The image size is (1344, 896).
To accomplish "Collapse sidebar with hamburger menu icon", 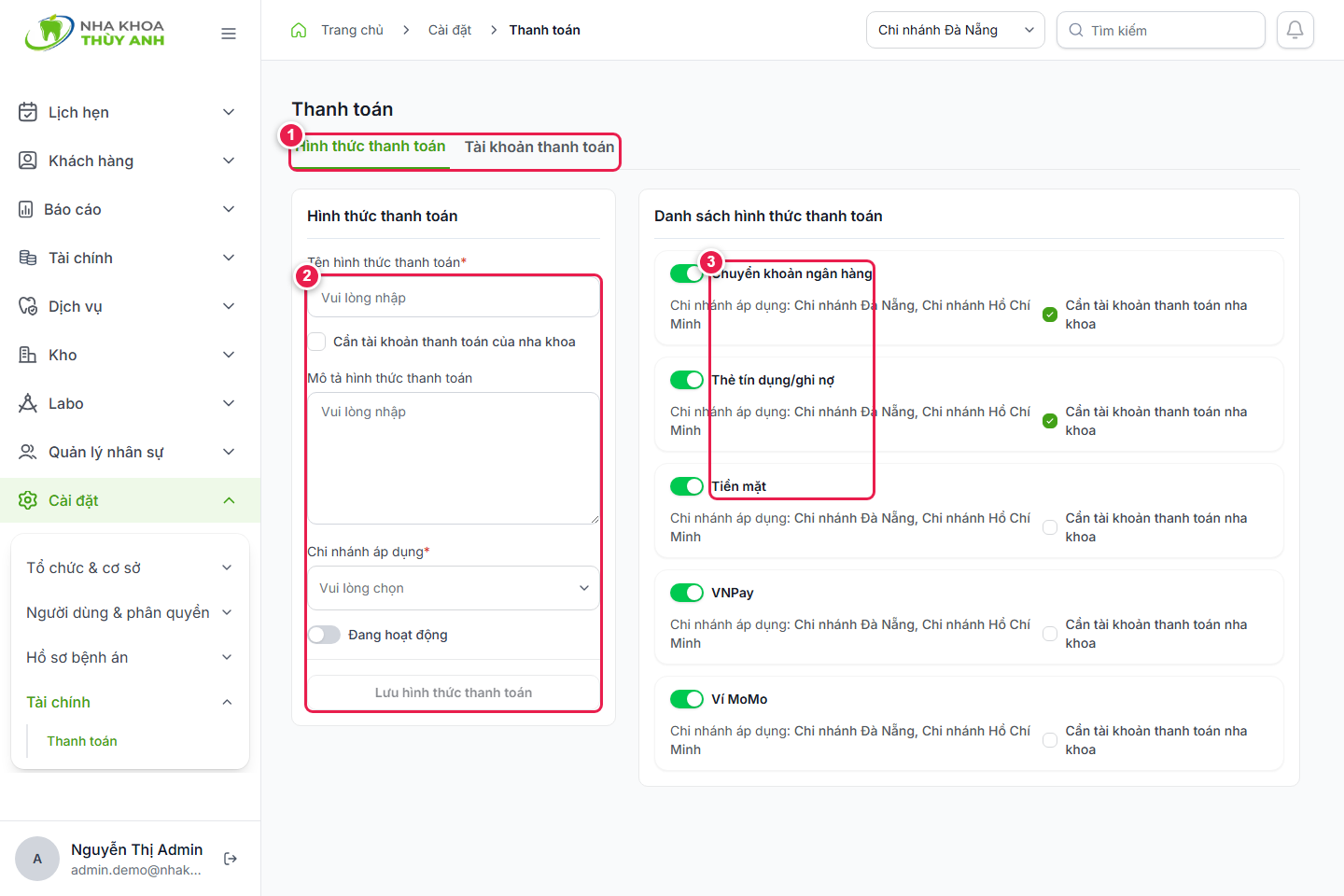I will [x=229, y=34].
